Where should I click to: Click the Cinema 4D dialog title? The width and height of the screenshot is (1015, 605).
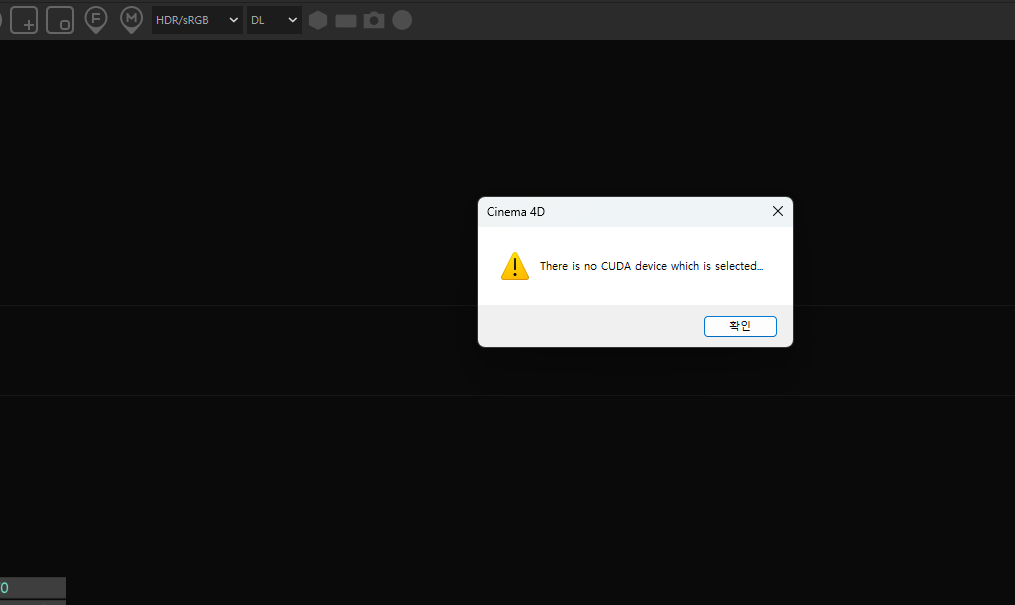point(516,212)
